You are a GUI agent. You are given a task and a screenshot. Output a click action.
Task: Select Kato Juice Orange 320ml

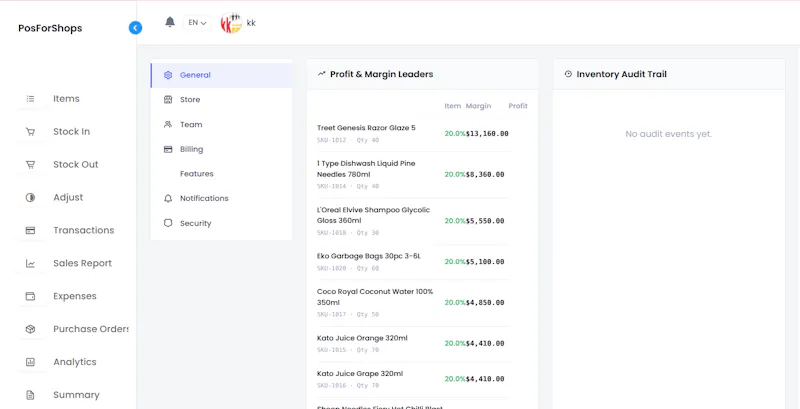pyautogui.click(x=413, y=344)
